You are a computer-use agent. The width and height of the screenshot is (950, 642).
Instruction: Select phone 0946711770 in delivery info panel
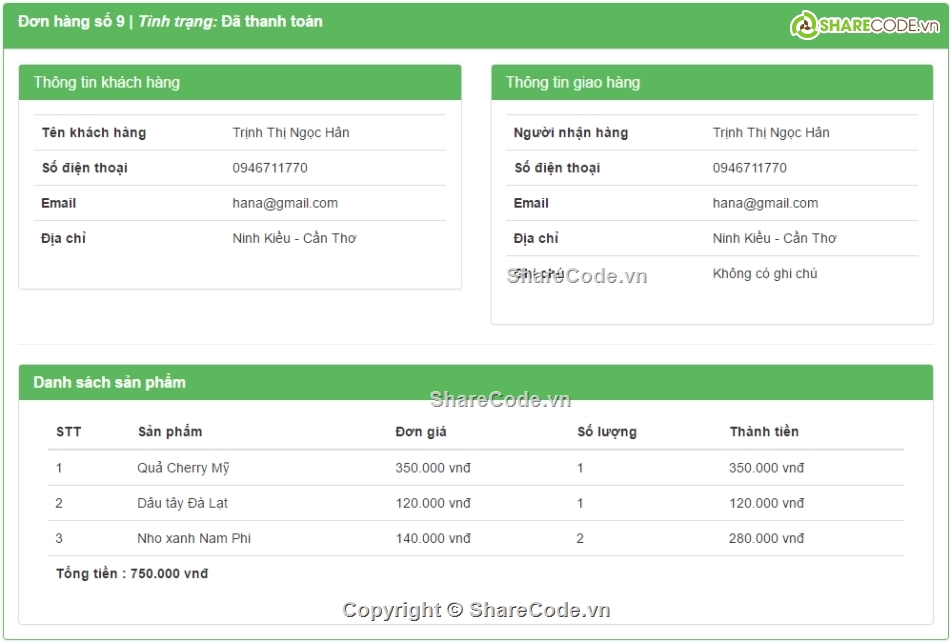point(750,168)
